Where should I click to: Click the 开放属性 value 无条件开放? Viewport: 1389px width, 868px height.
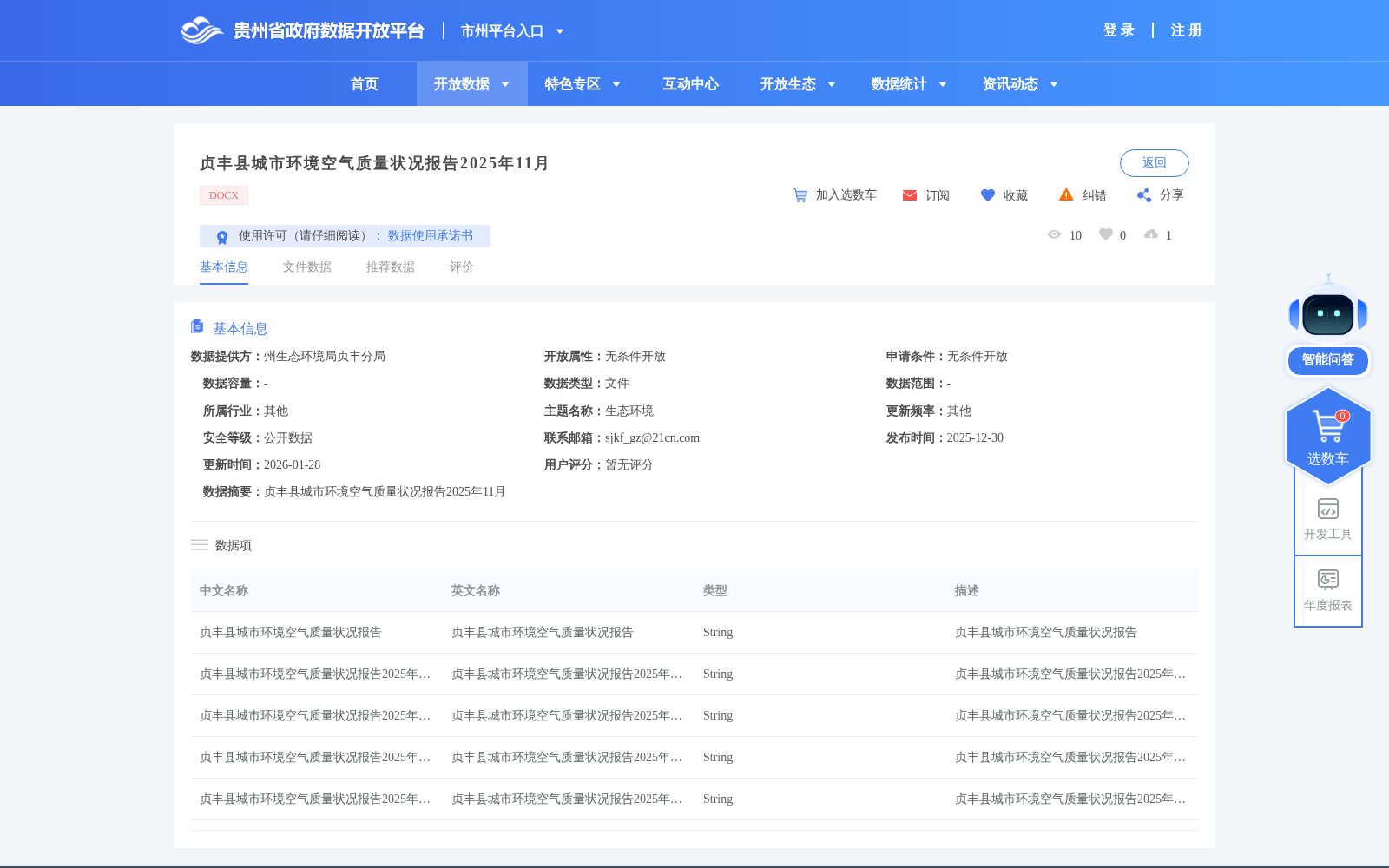635,357
